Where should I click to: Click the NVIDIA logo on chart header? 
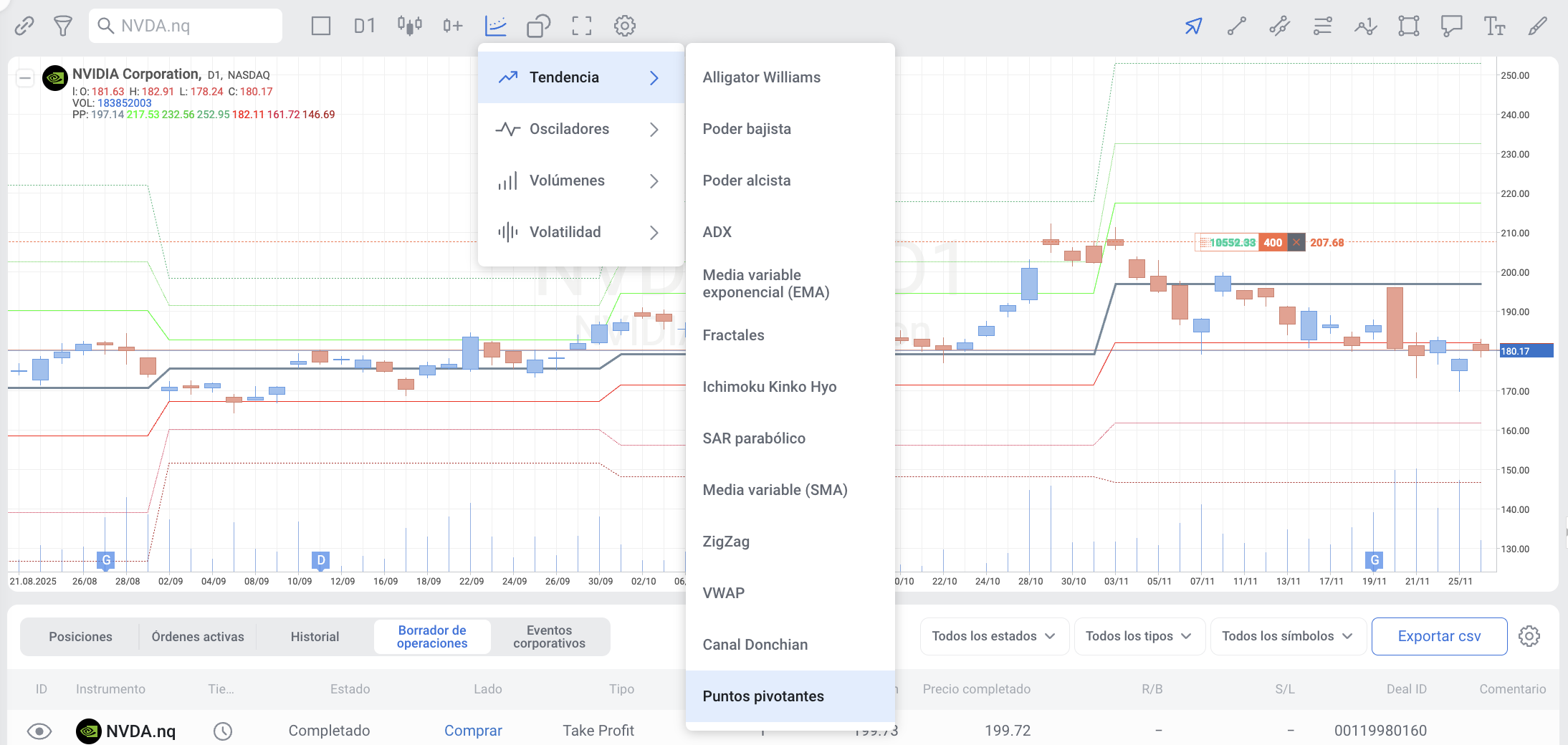point(55,78)
